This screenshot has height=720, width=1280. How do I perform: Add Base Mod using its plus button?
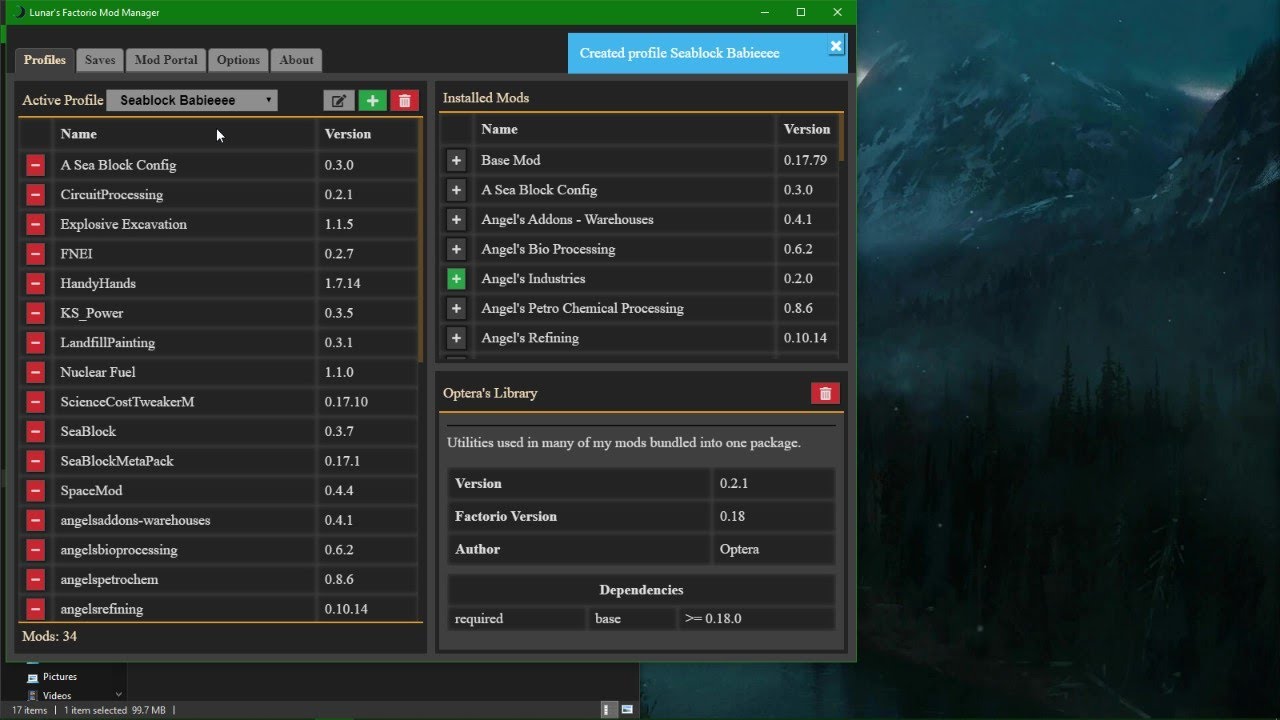point(456,160)
